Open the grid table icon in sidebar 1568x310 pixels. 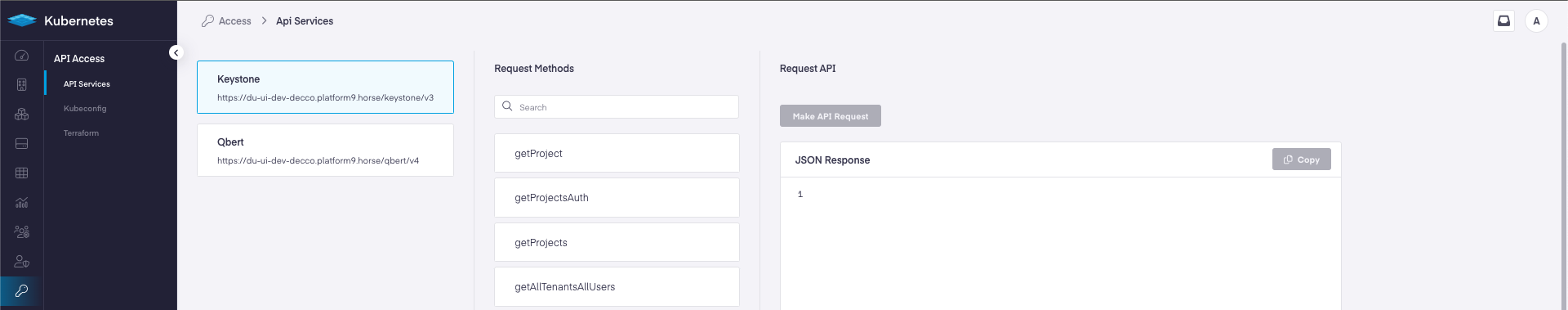(22, 173)
